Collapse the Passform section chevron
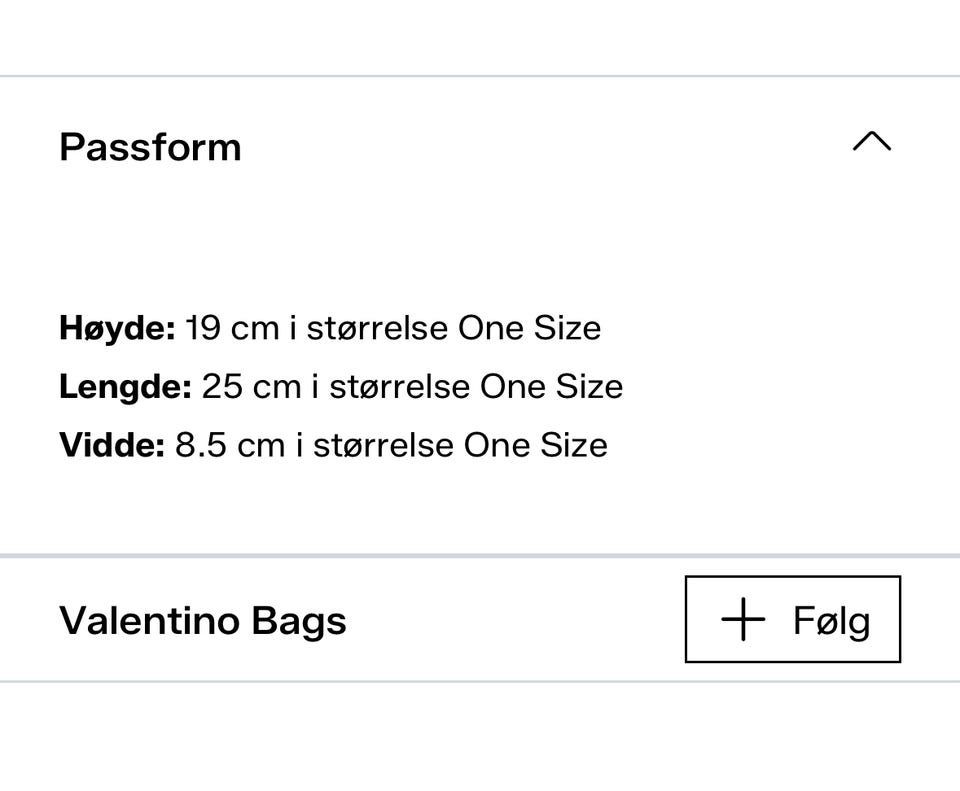 pos(871,142)
